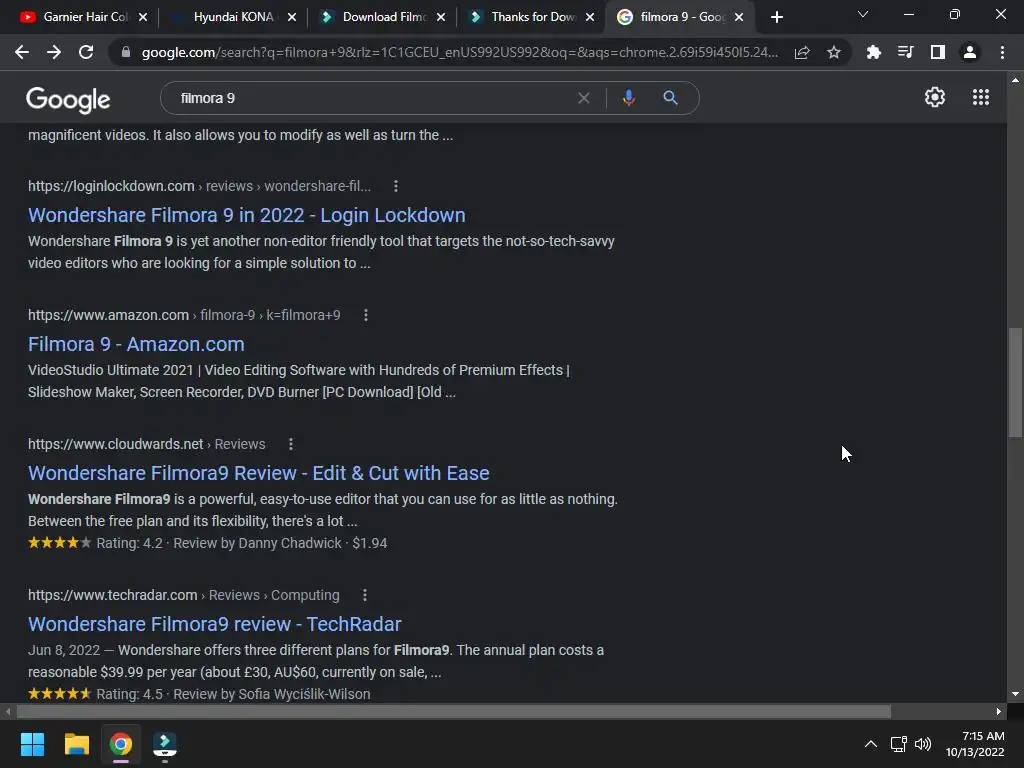This screenshot has width=1024, height=768.
Task: Open Filmora installer in taskbar
Action: (x=165, y=744)
